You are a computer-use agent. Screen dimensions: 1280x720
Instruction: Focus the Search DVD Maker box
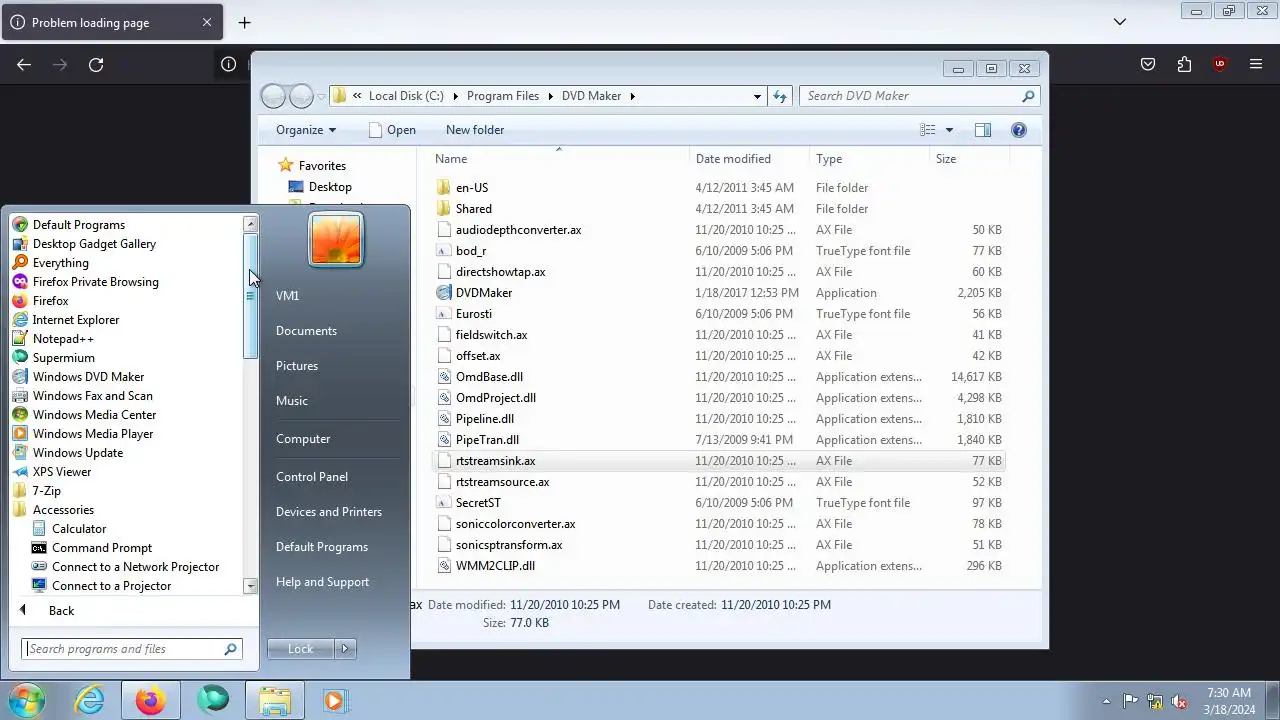(x=919, y=96)
